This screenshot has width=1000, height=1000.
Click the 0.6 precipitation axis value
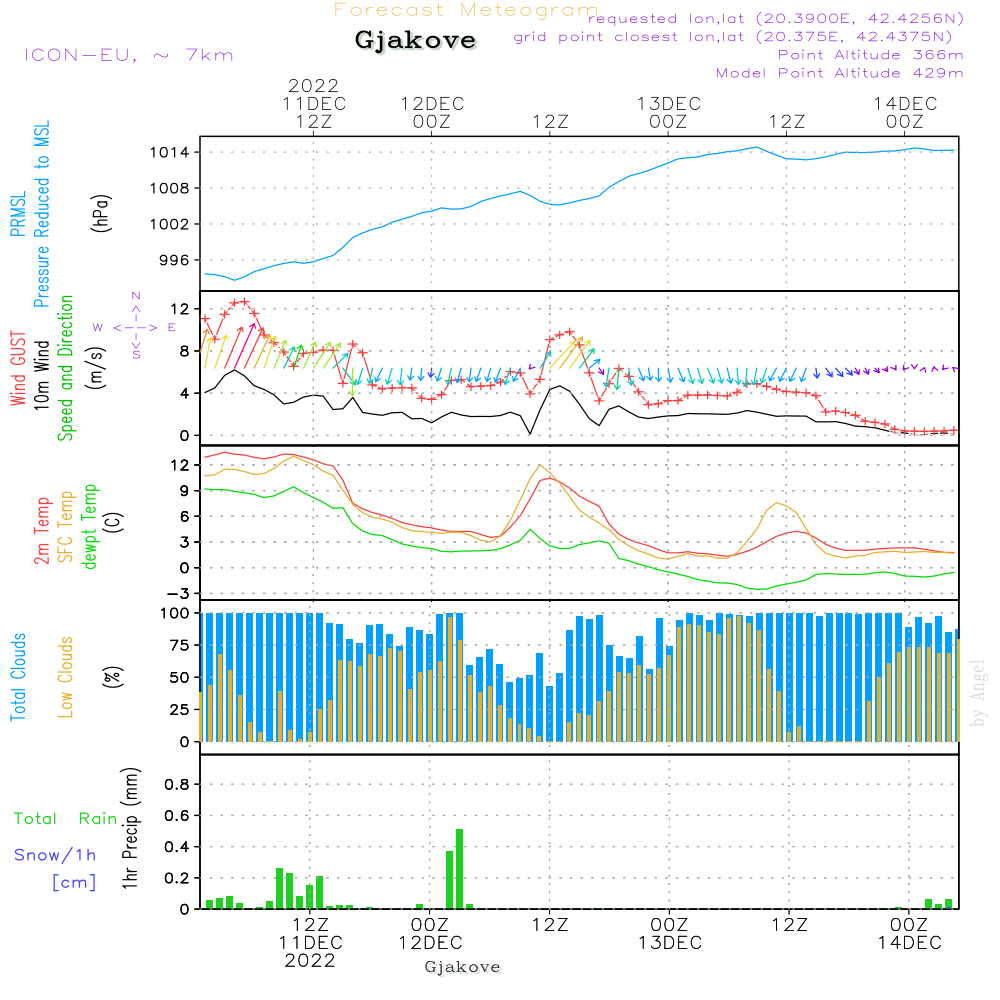(x=177, y=816)
